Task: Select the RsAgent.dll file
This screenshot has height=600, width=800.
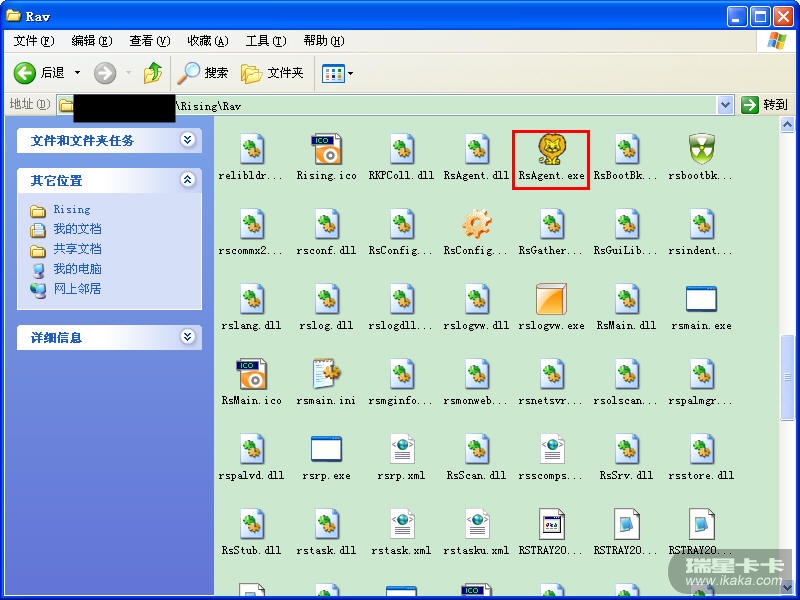Action: click(477, 158)
